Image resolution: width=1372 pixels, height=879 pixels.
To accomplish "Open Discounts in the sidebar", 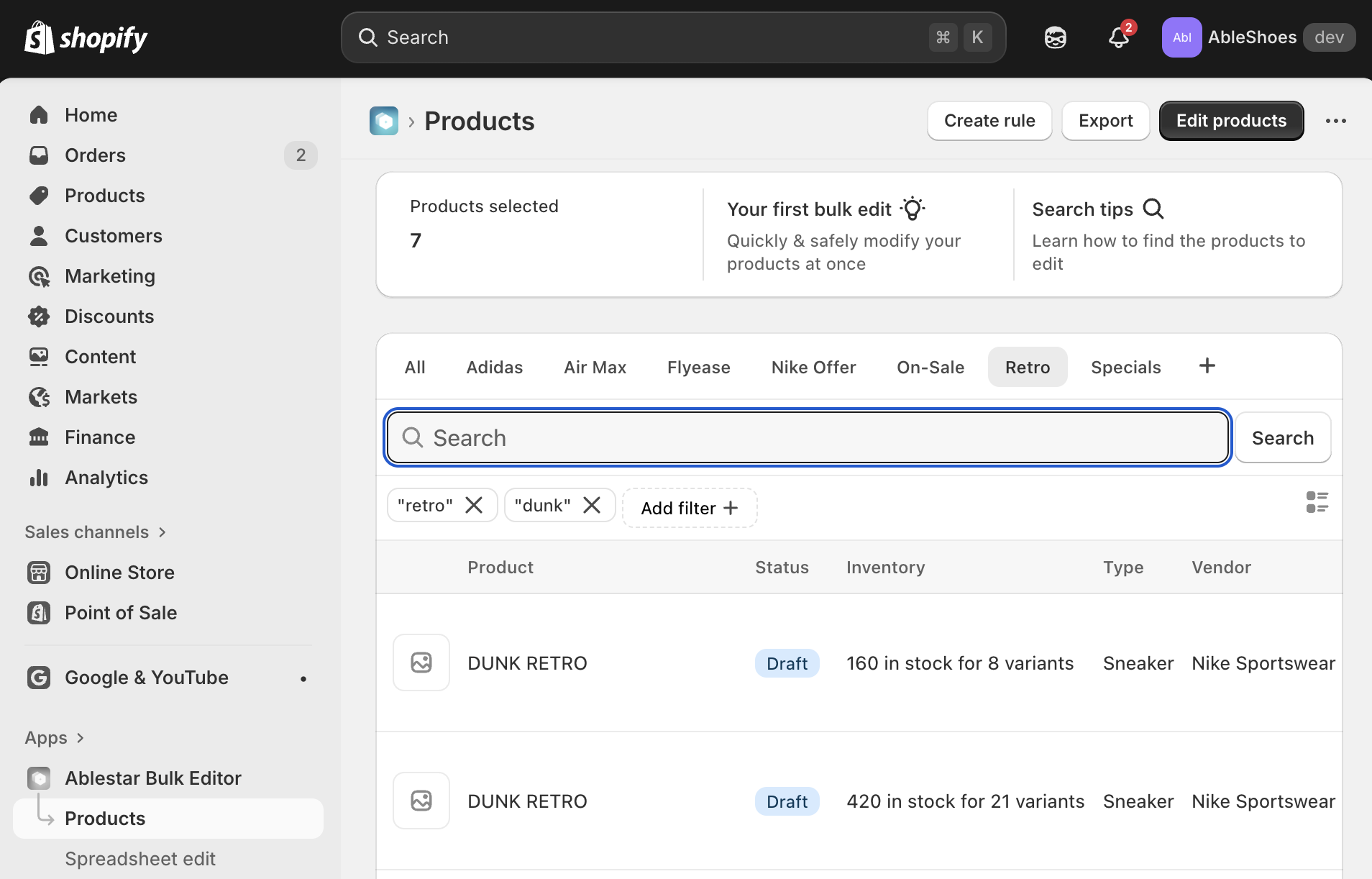I will coord(109,316).
